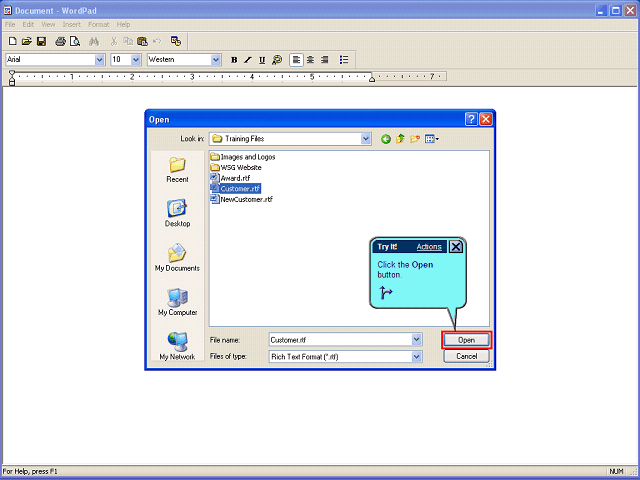This screenshot has width=640, height=480.
Task: Click the Date/Time insert icon
Action: 176,41
